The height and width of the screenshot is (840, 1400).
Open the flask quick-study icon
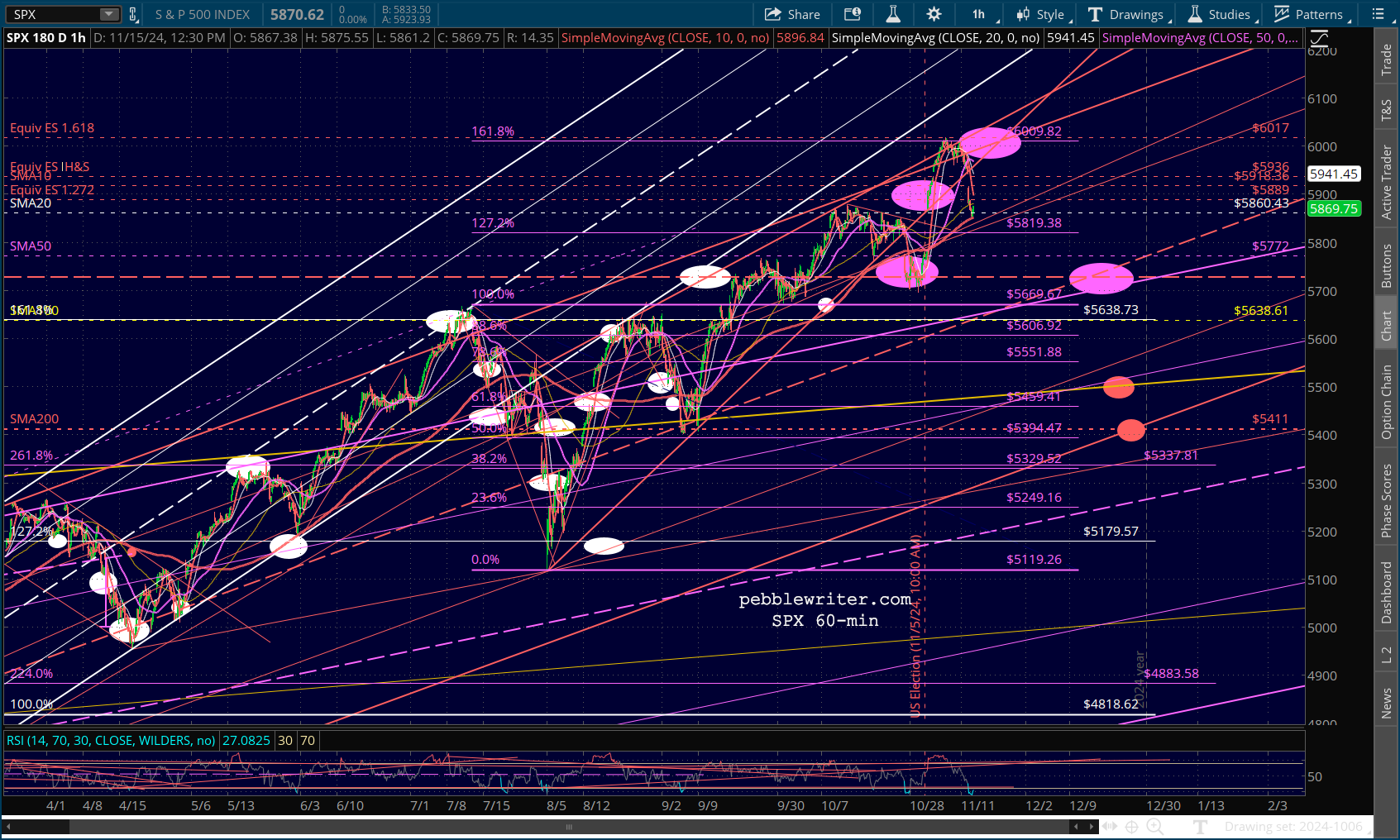click(x=893, y=14)
